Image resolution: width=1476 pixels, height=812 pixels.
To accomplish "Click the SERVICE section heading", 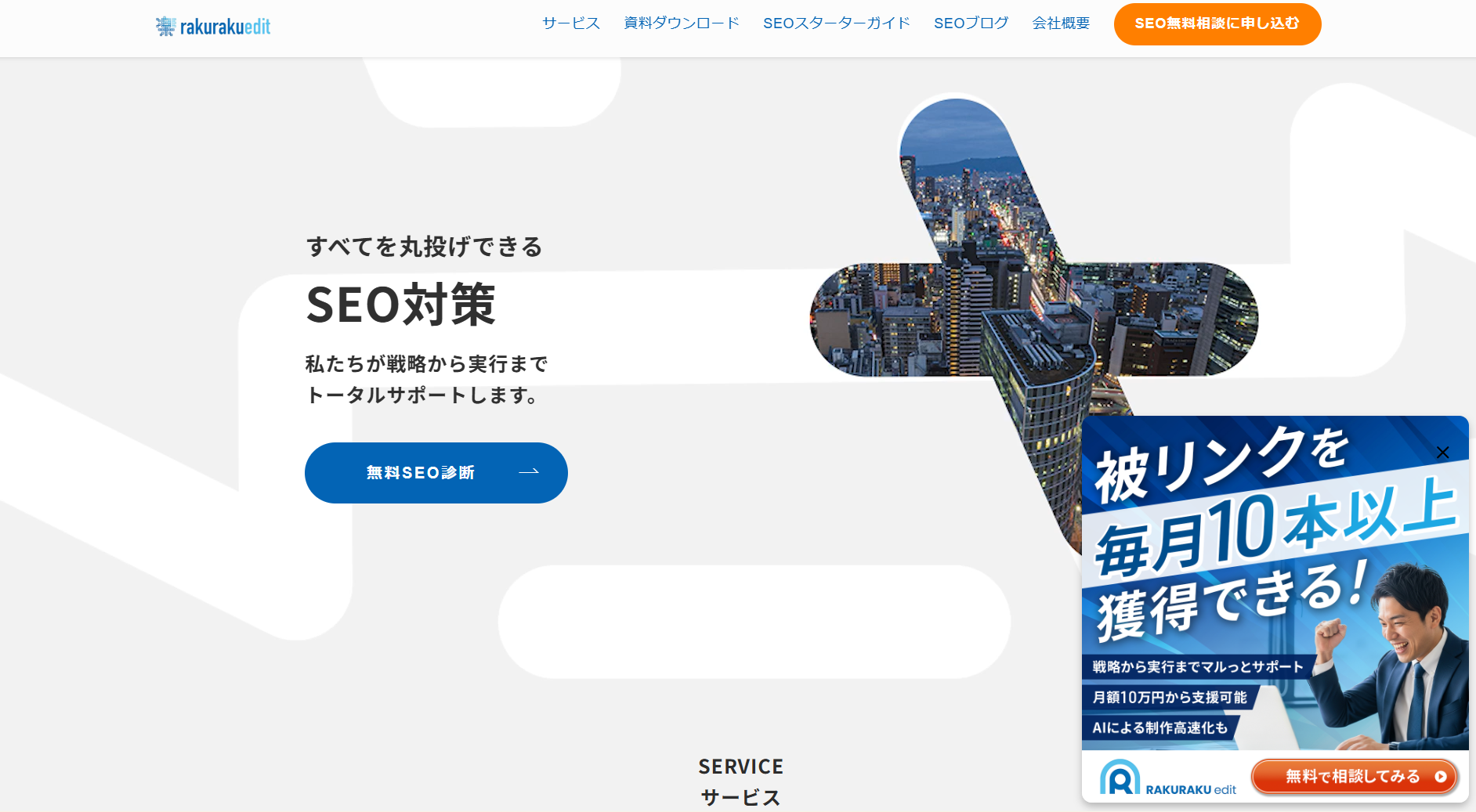I will (x=740, y=767).
